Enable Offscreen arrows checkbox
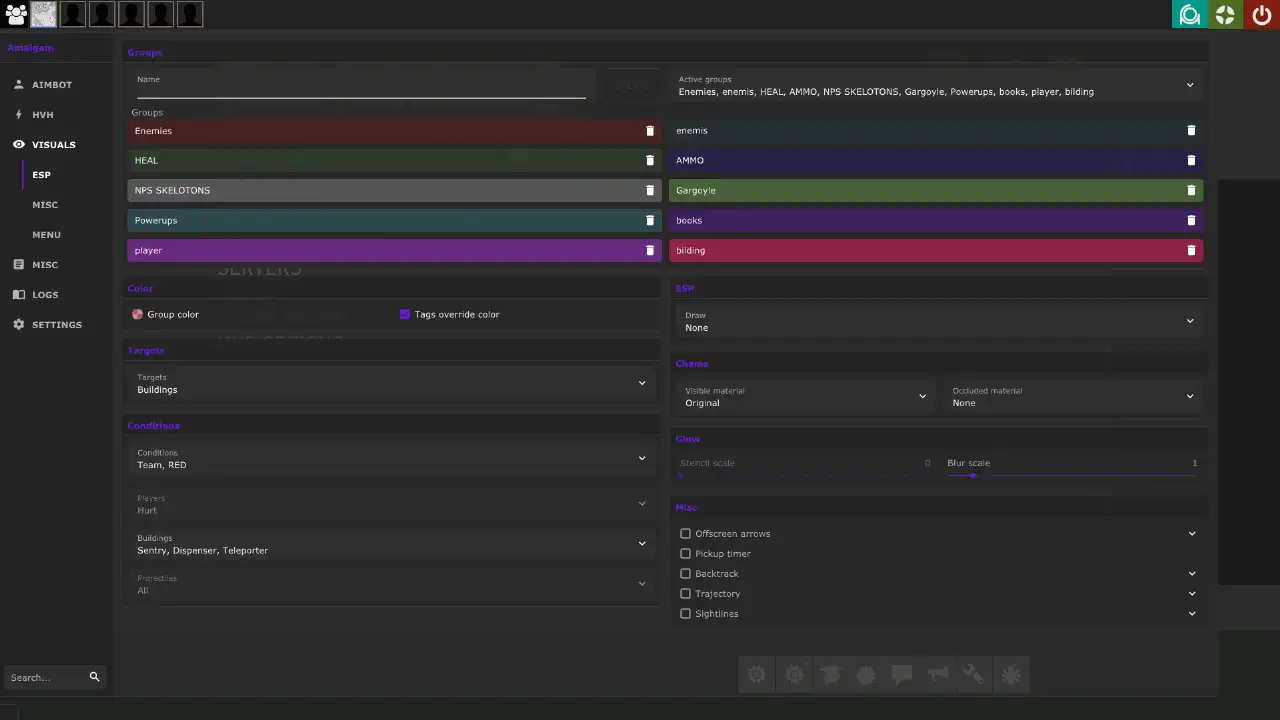This screenshot has width=1280, height=720. [x=685, y=534]
